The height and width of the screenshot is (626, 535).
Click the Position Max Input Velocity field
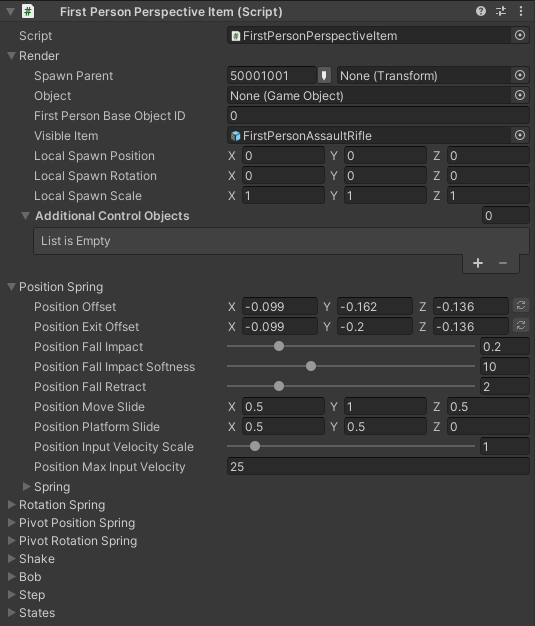click(x=378, y=466)
